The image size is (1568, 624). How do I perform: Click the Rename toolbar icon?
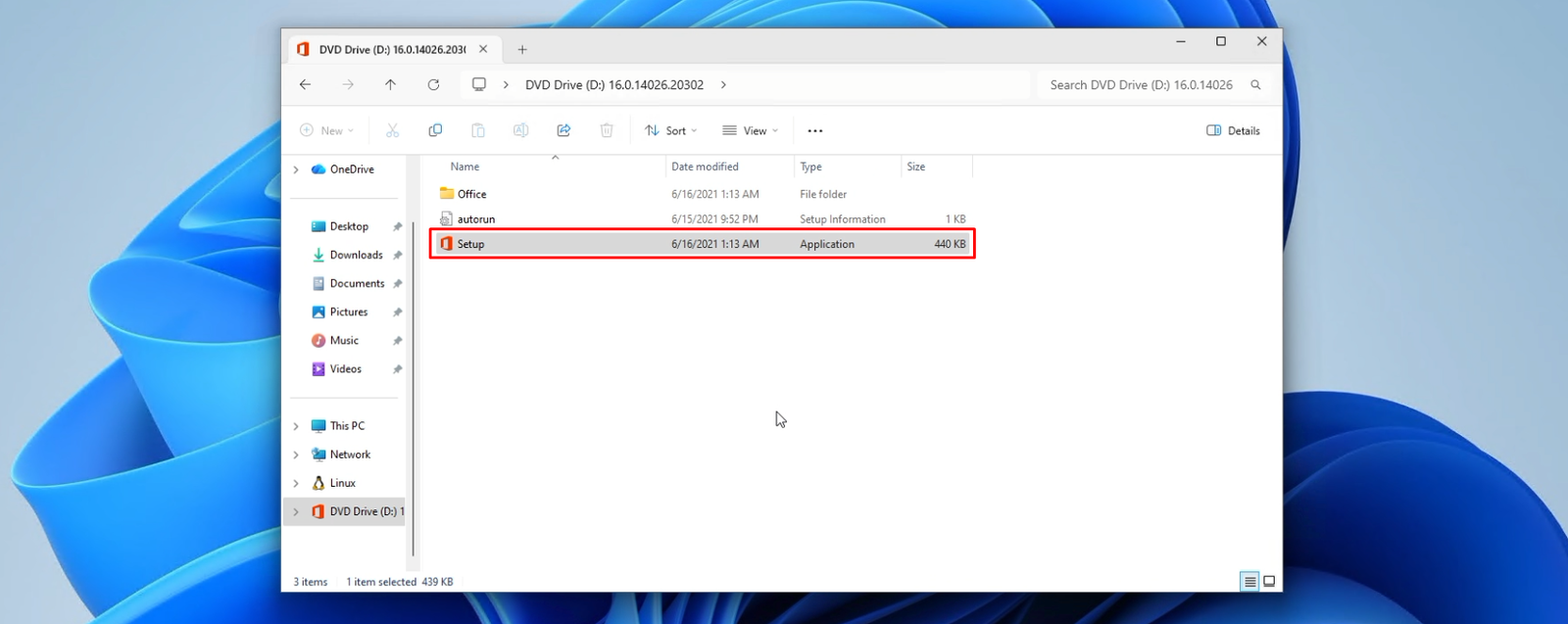click(x=520, y=130)
